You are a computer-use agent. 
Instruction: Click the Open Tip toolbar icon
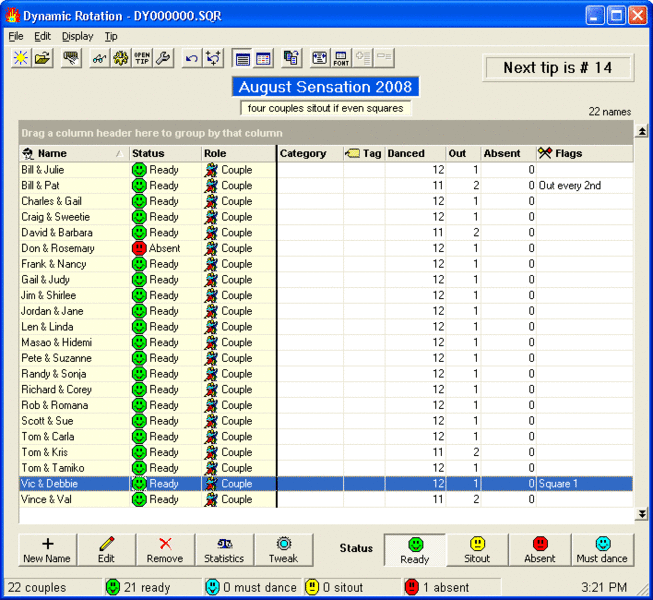[142, 59]
